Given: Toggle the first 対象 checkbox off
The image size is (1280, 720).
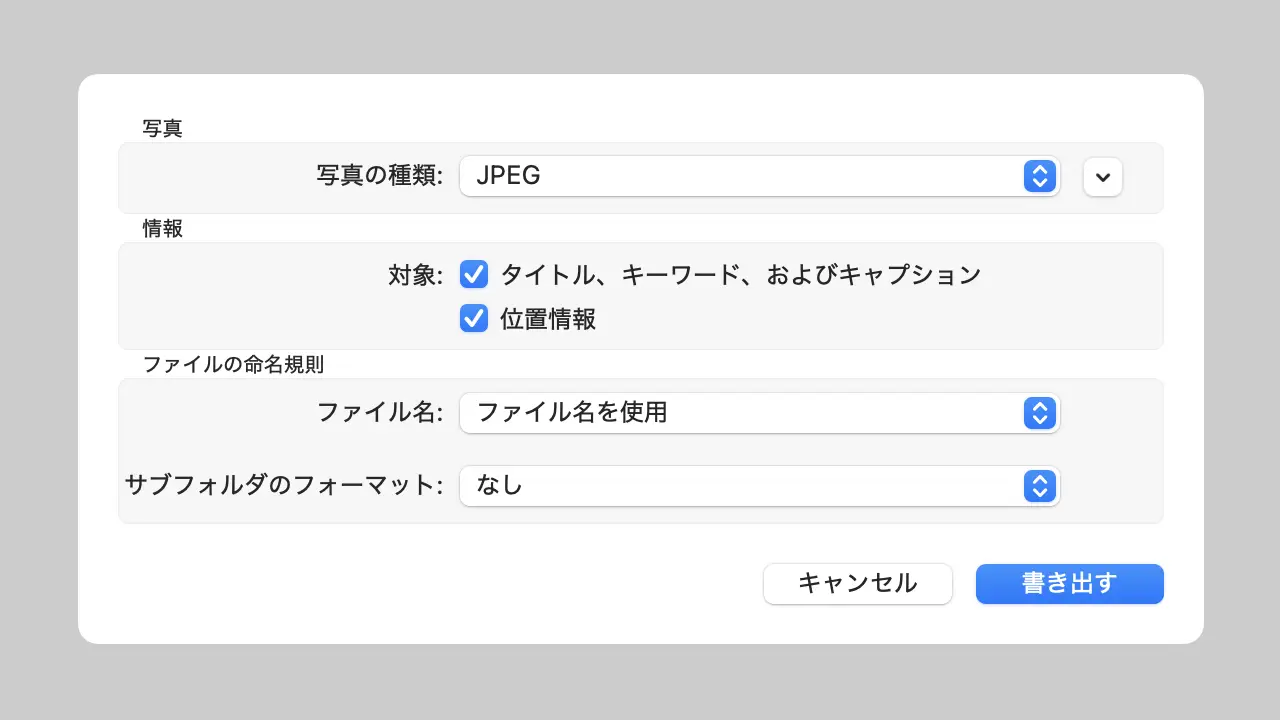Looking at the screenshot, I should 473,274.
